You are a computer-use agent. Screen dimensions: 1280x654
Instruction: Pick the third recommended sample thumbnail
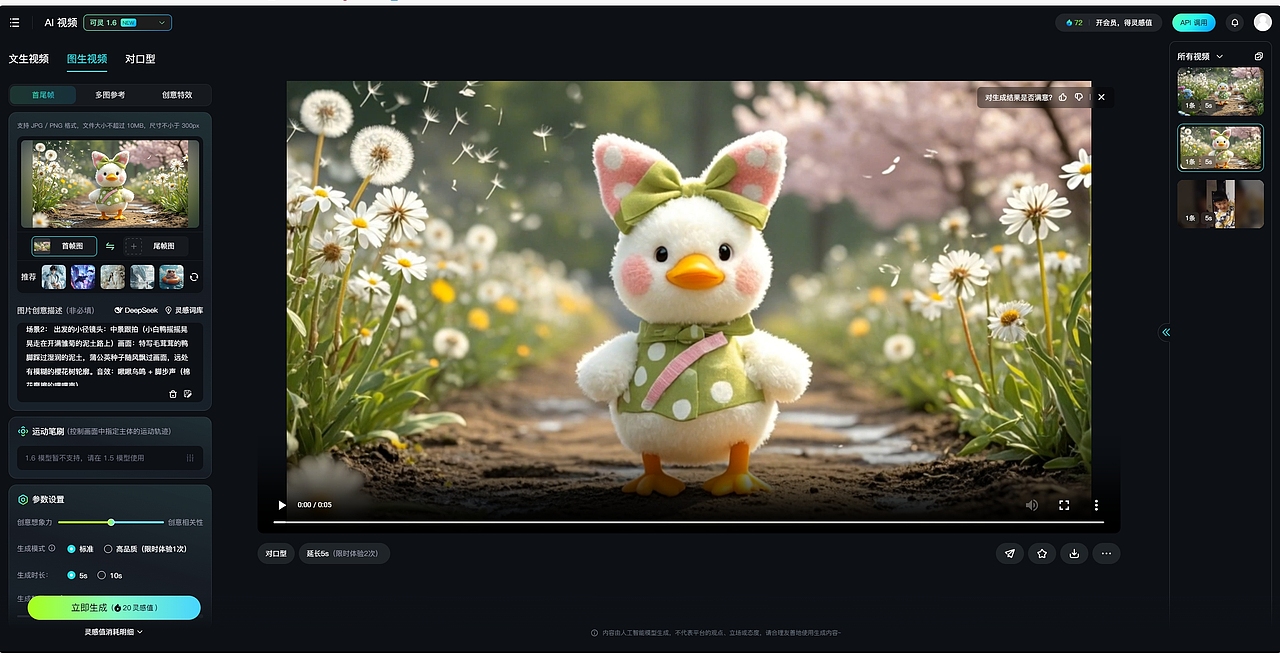(x=113, y=277)
